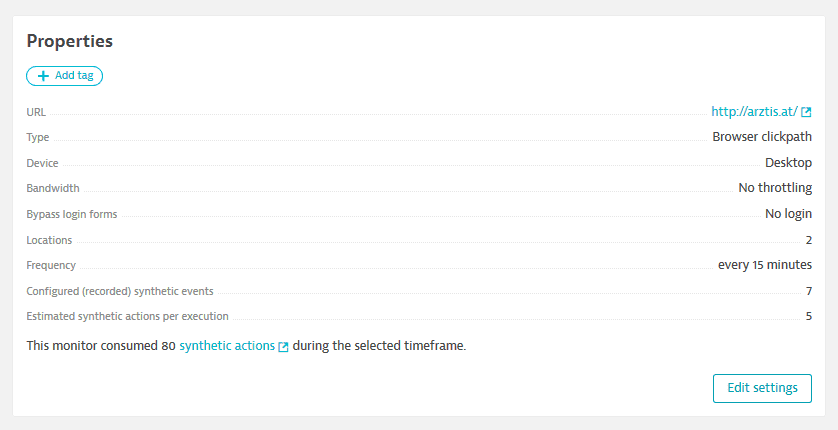Open the external link icon beside the URL
This screenshot has height=430, width=838.
pyautogui.click(x=806, y=112)
